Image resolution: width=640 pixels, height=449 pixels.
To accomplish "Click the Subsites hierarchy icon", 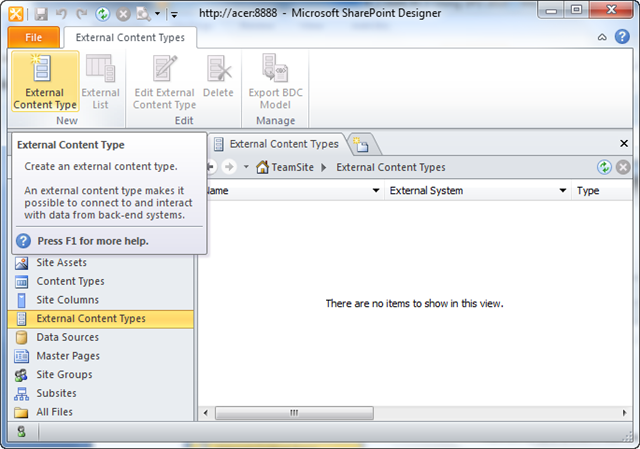I will 21,394.
